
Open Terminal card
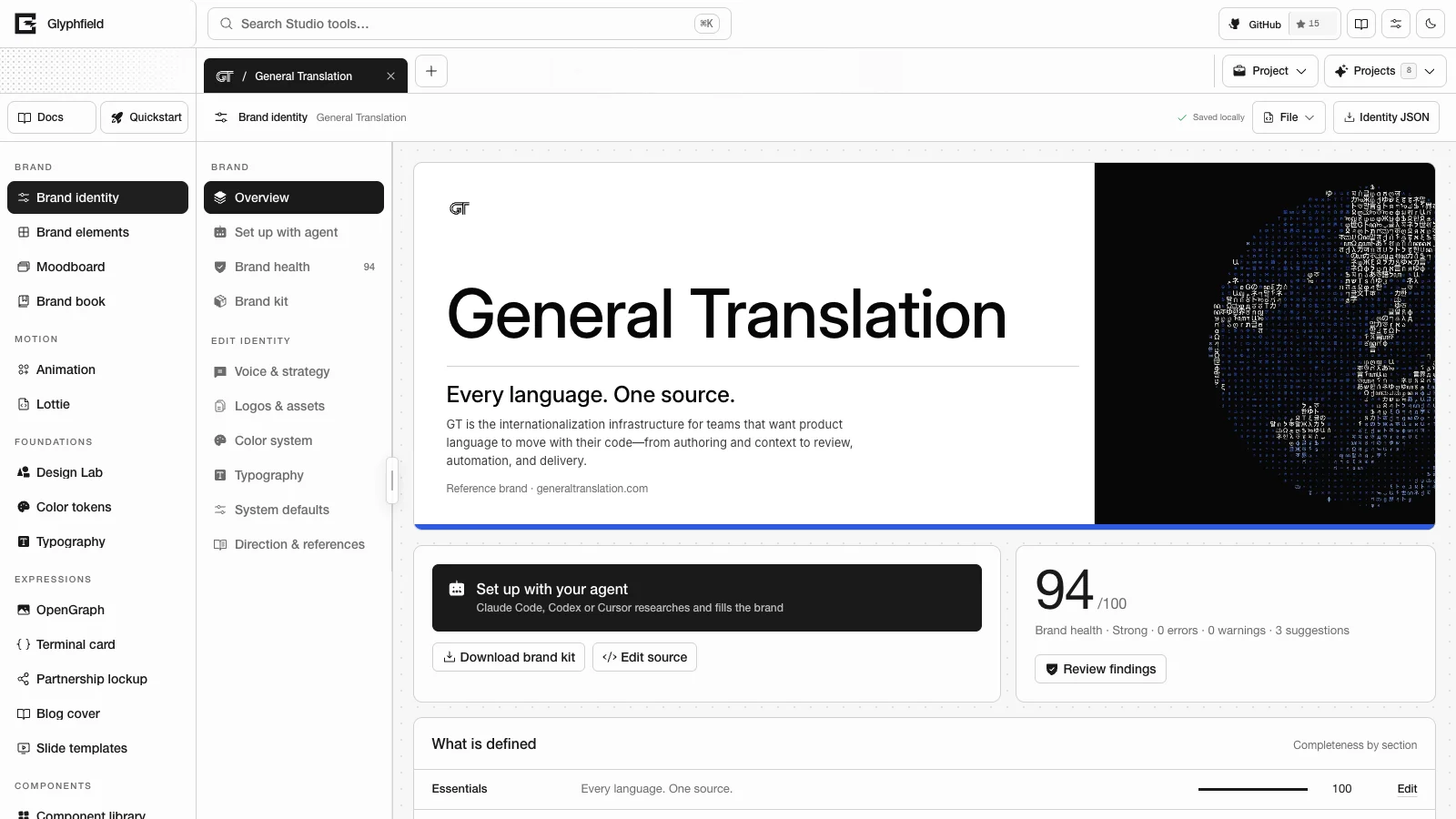97,644
